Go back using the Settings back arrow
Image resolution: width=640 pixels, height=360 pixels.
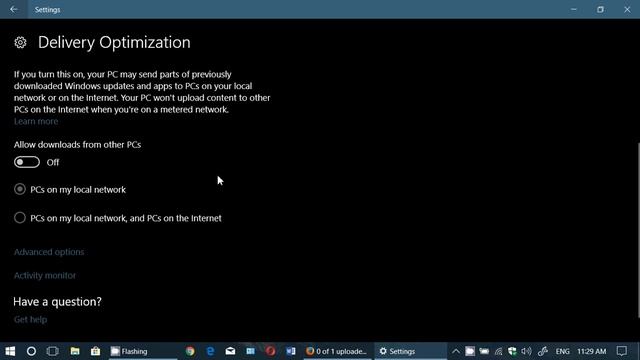click(14, 9)
